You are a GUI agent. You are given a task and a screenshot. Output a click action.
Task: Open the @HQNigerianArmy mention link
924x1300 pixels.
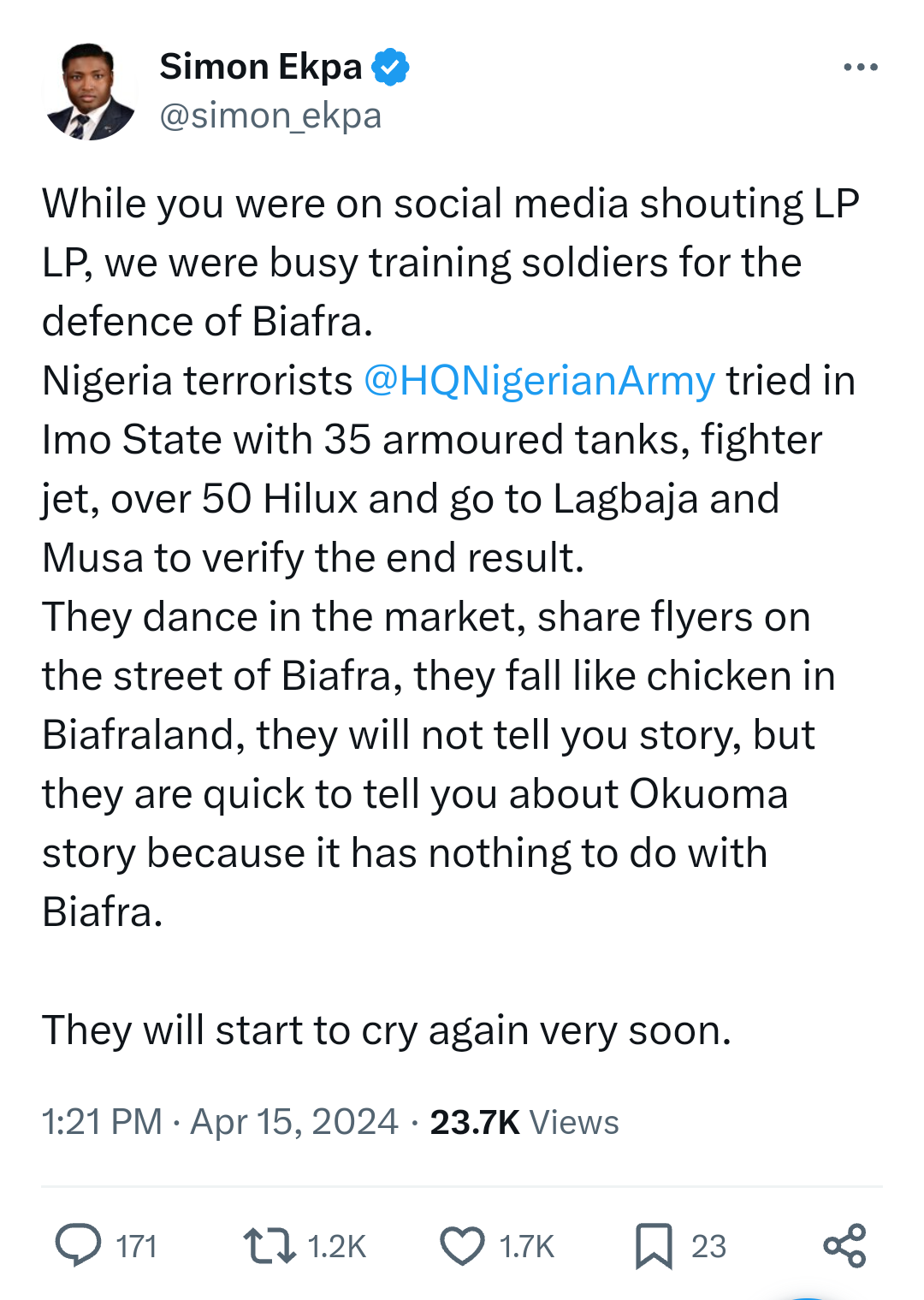click(x=539, y=381)
